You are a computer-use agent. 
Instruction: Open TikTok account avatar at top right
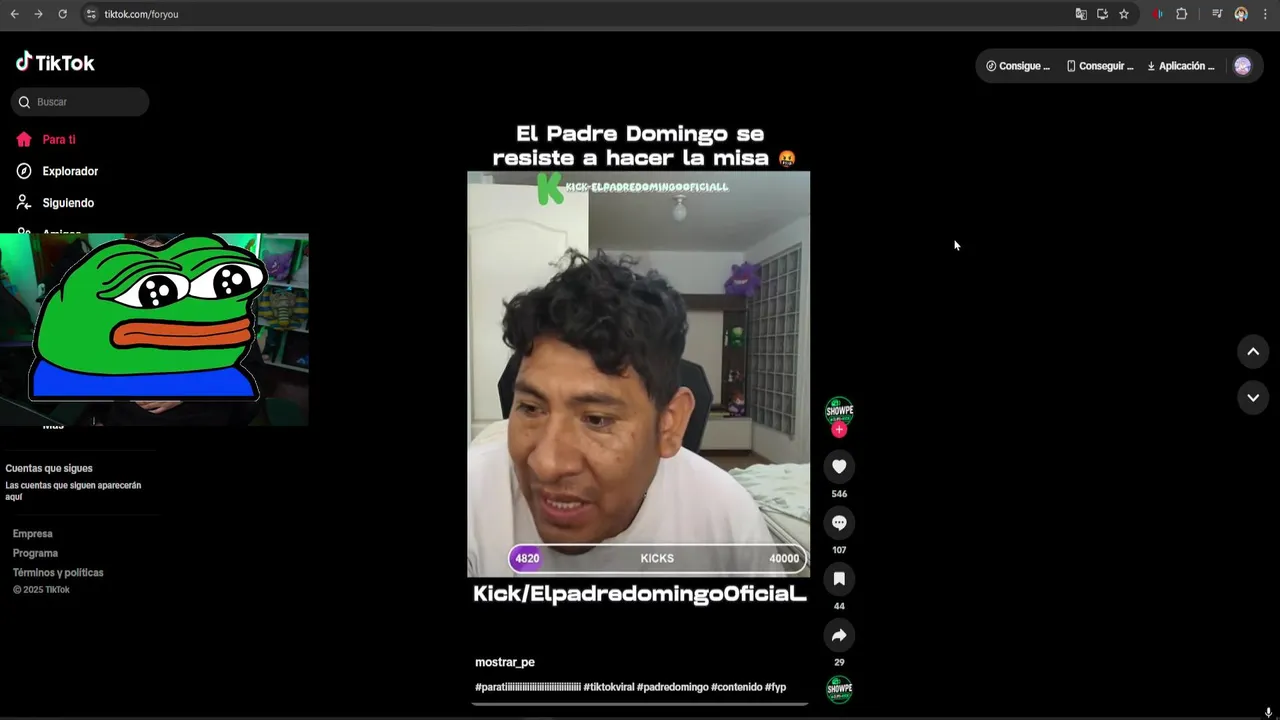coord(1242,66)
